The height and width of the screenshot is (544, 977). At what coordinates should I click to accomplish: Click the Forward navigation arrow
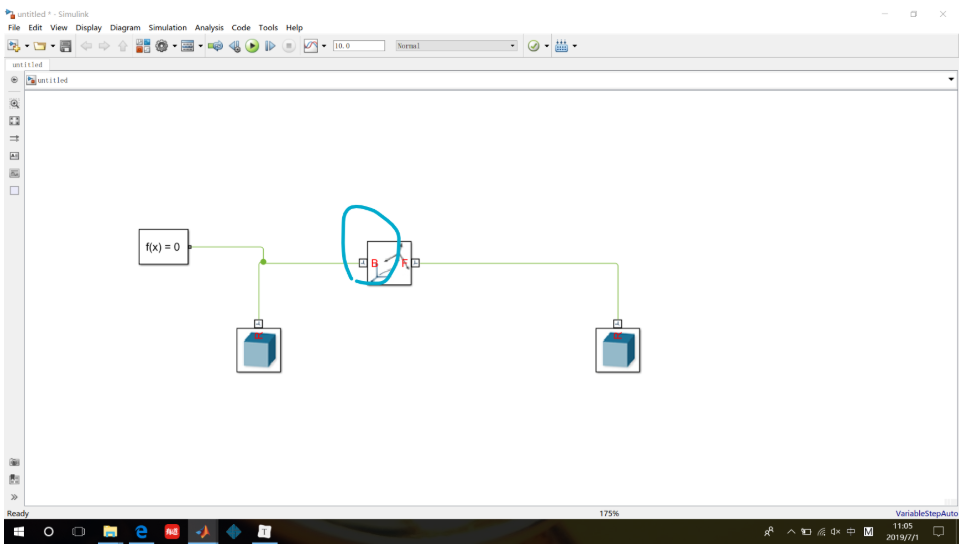point(104,45)
